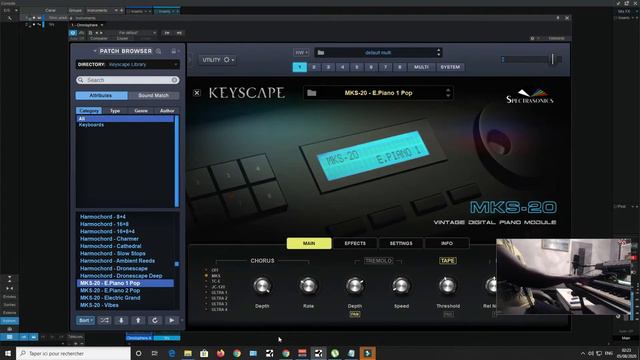Screen dimensions: 640x360
Task: Select the Keyboards category
Action: 91,125
